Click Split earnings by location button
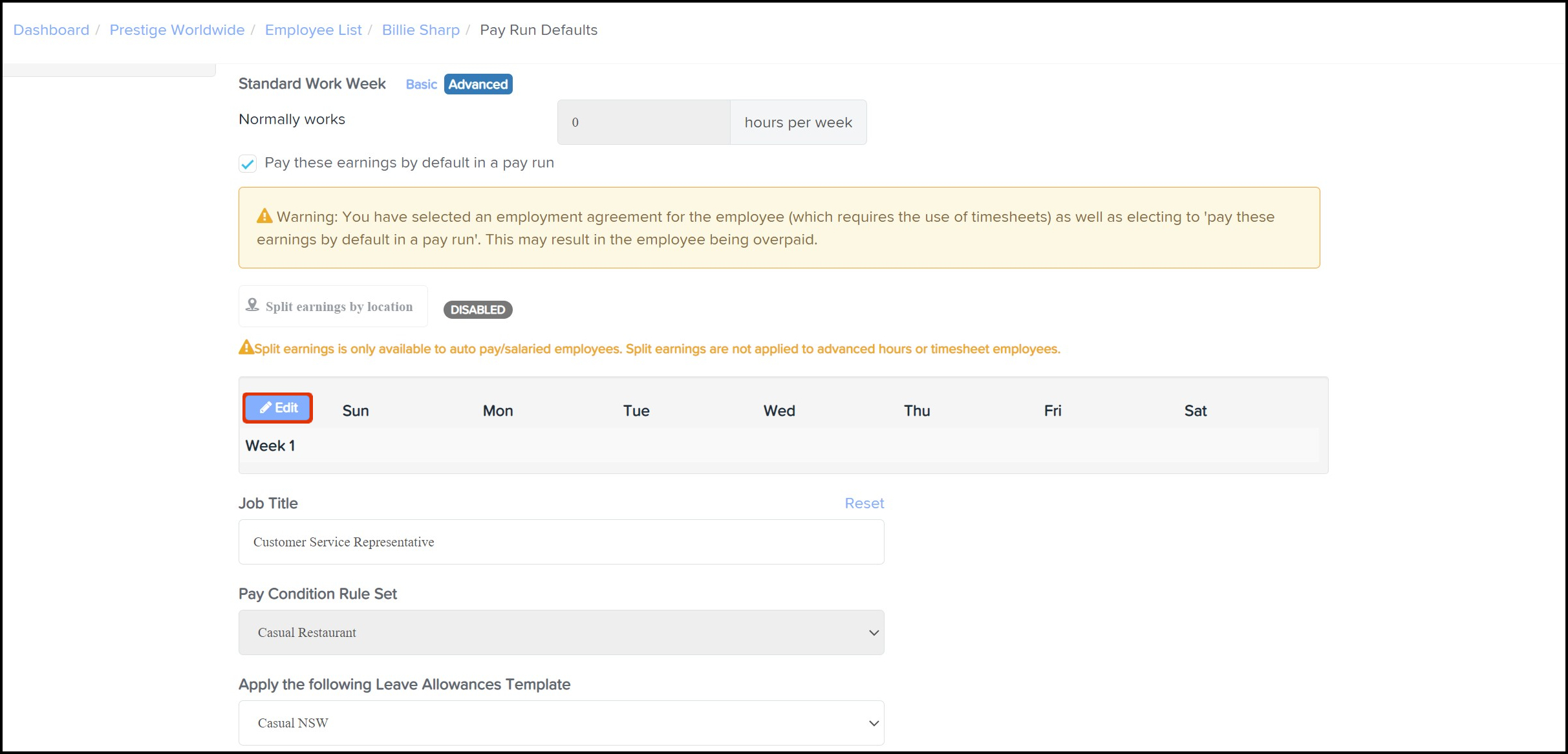This screenshot has width=1568, height=754. click(333, 307)
